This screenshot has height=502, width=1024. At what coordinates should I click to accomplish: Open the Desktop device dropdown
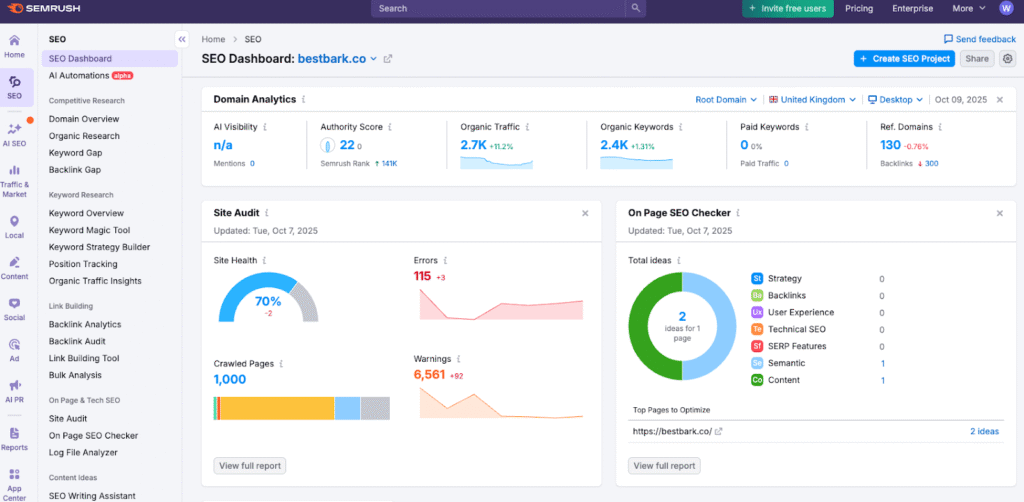896,100
